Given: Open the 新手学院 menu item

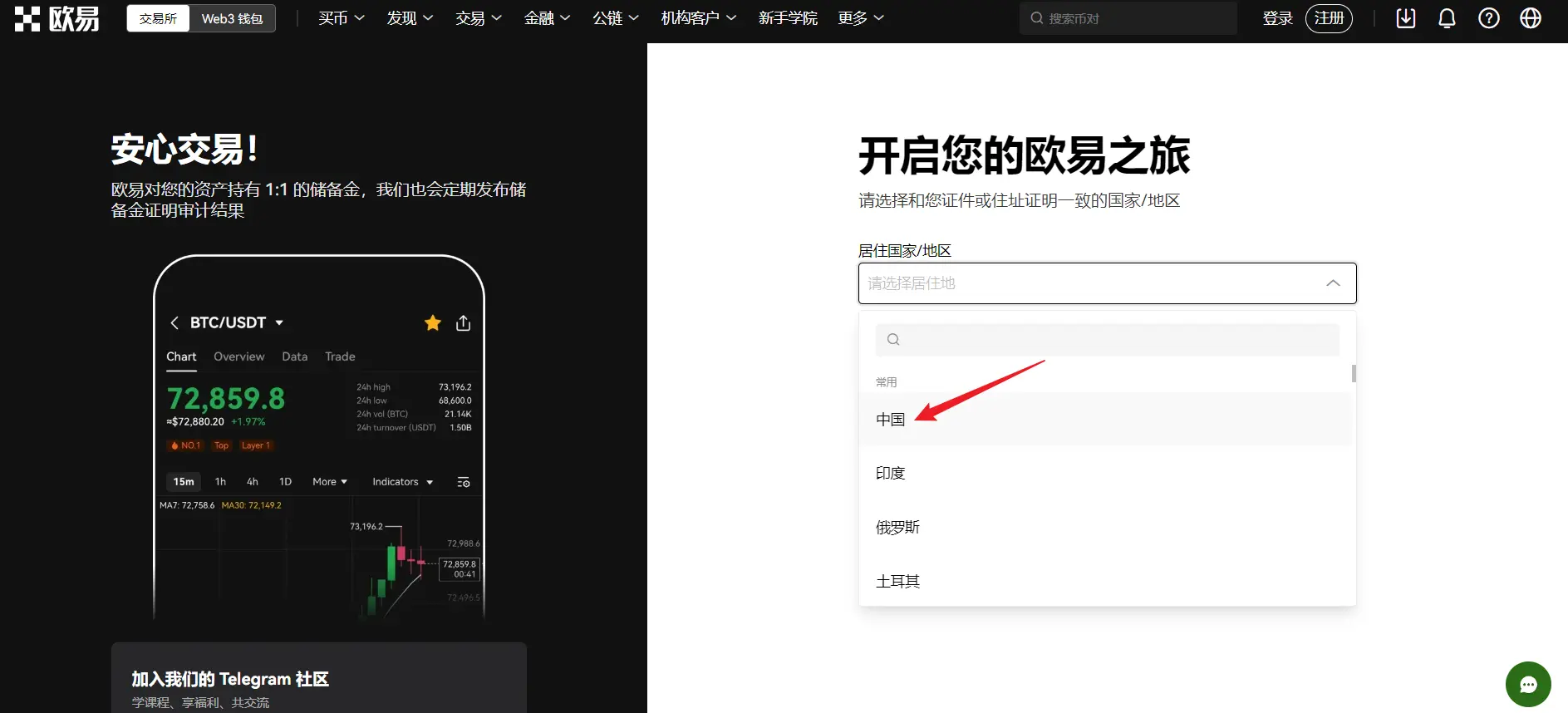Looking at the screenshot, I should [788, 18].
